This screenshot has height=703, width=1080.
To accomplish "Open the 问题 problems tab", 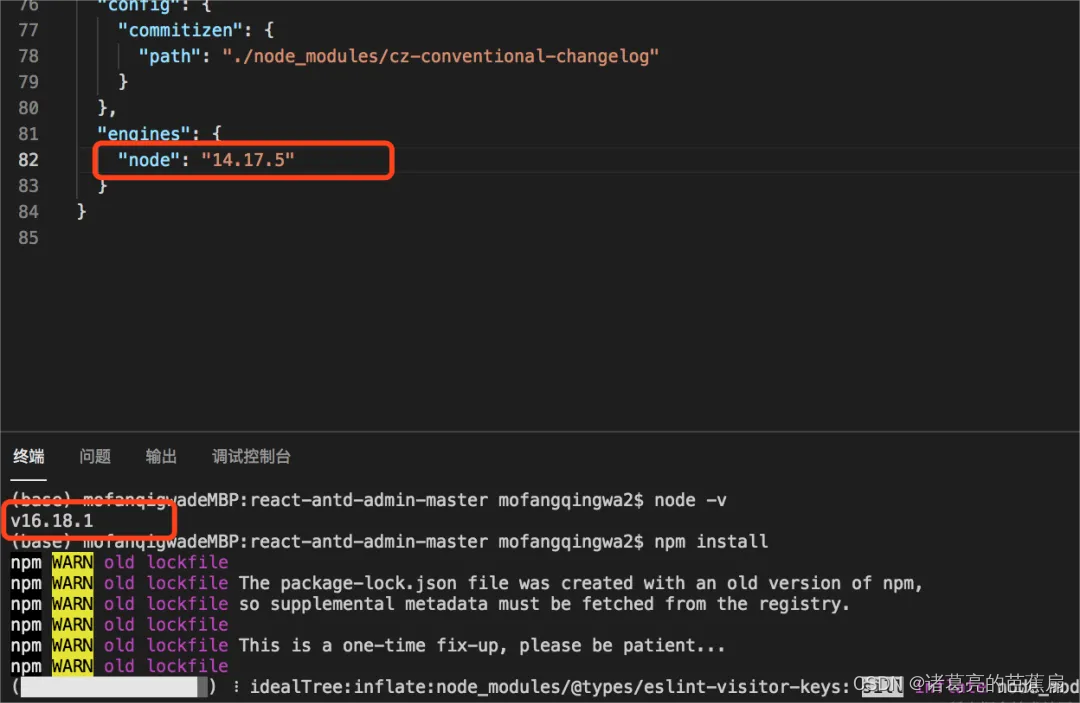I will coord(95,457).
